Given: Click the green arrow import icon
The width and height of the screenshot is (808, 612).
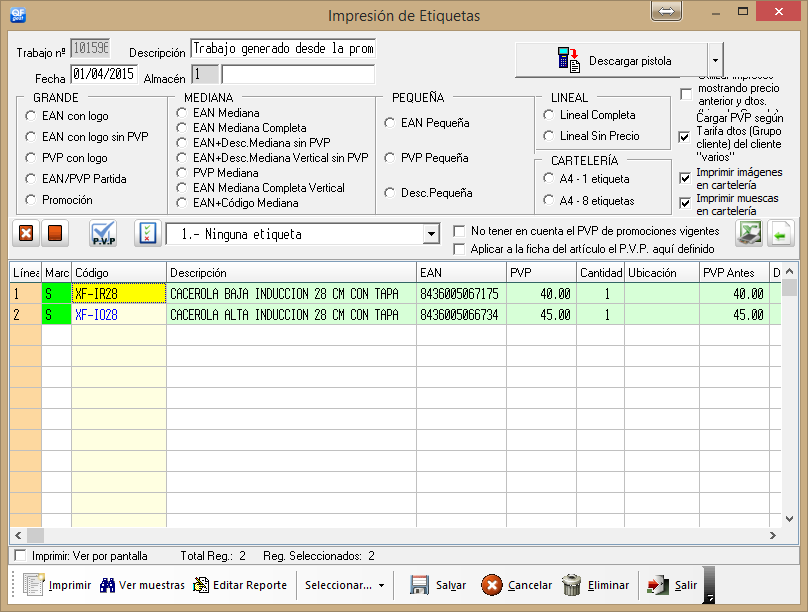Looking at the screenshot, I should 780,234.
